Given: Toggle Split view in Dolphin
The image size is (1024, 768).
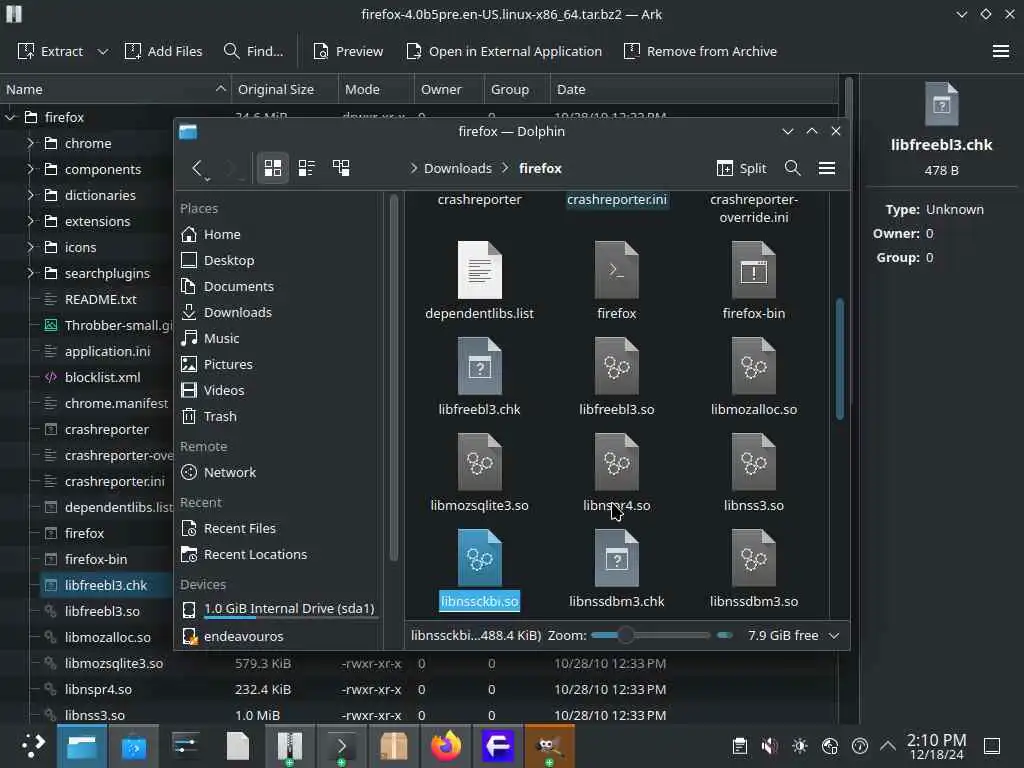Looking at the screenshot, I should pos(741,168).
